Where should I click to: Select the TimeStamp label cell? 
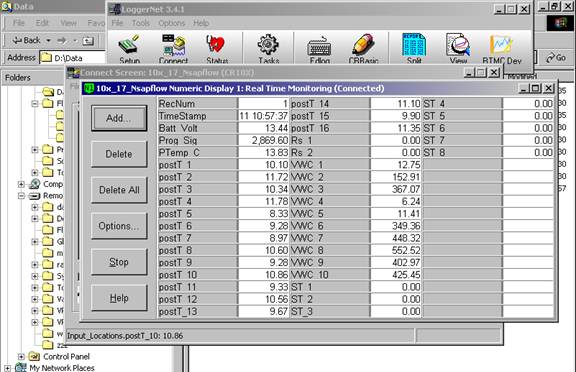[x=198, y=116]
